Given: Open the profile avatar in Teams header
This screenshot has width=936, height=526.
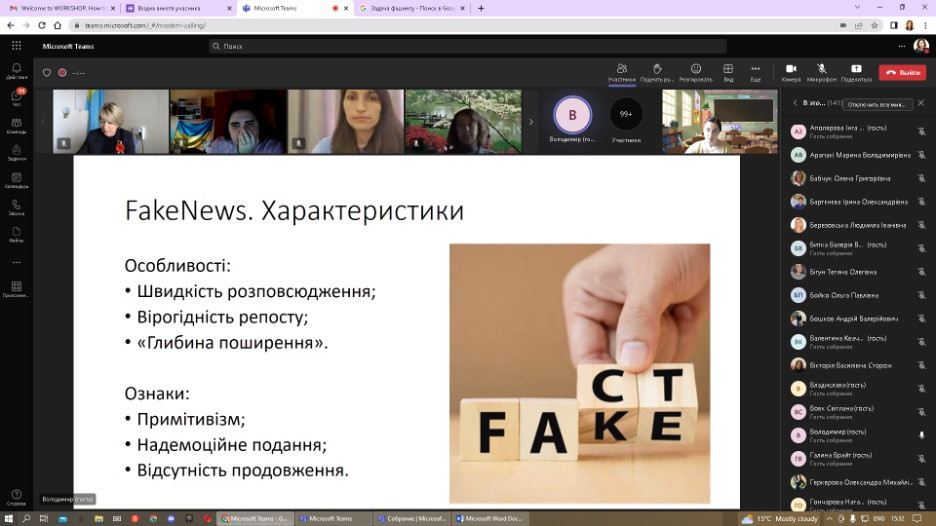Looking at the screenshot, I should (920, 46).
